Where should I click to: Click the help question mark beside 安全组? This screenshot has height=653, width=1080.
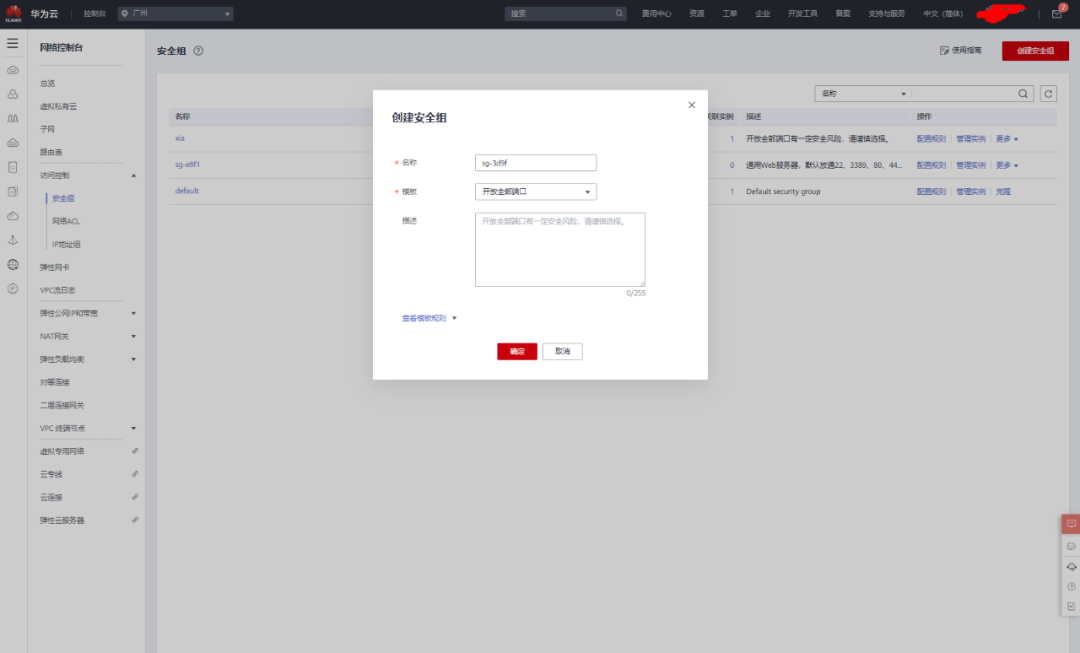point(198,50)
